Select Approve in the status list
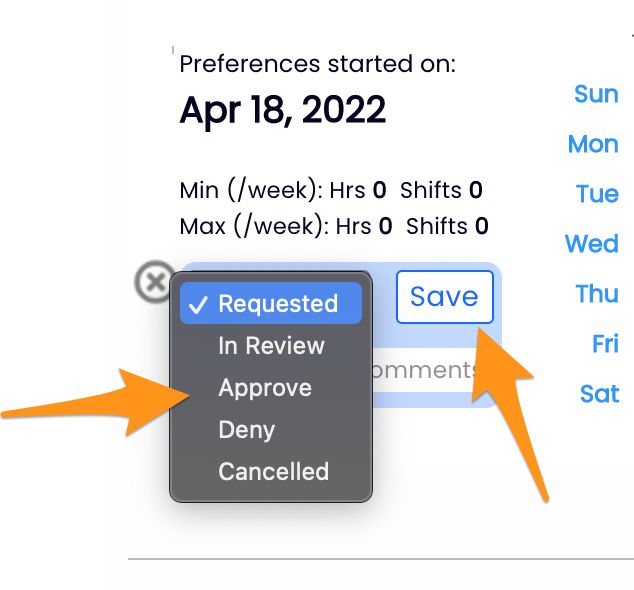 (x=265, y=388)
